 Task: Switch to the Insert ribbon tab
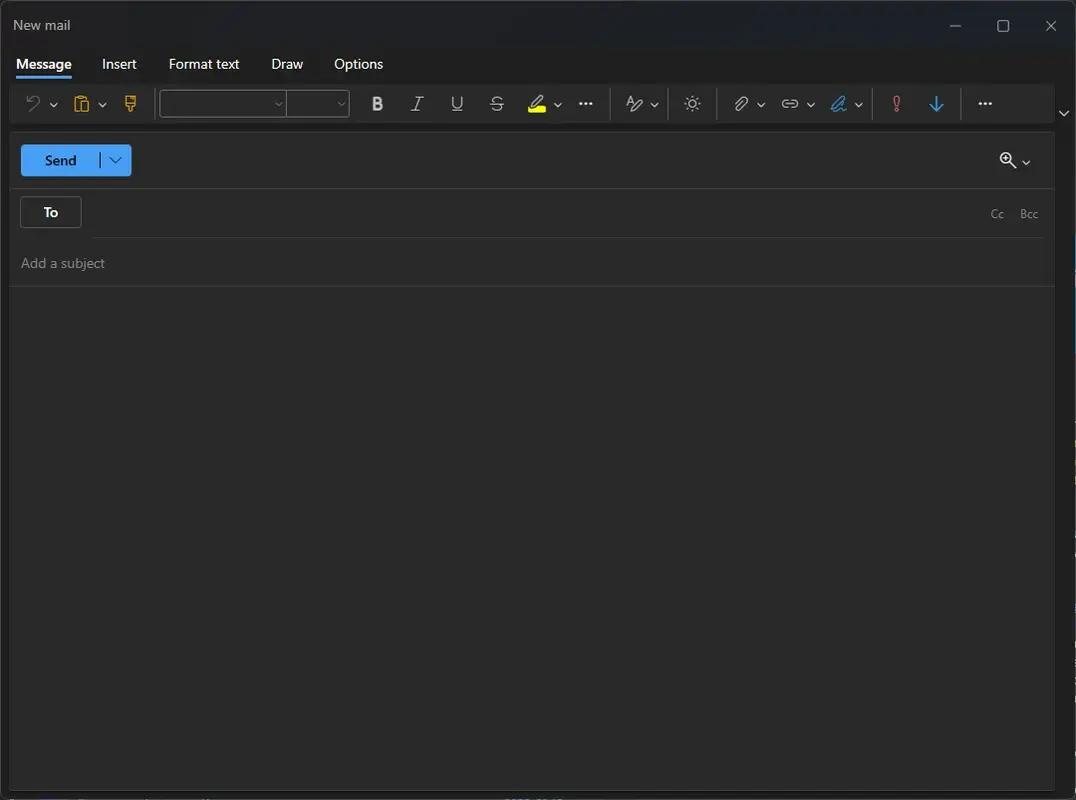(x=119, y=64)
